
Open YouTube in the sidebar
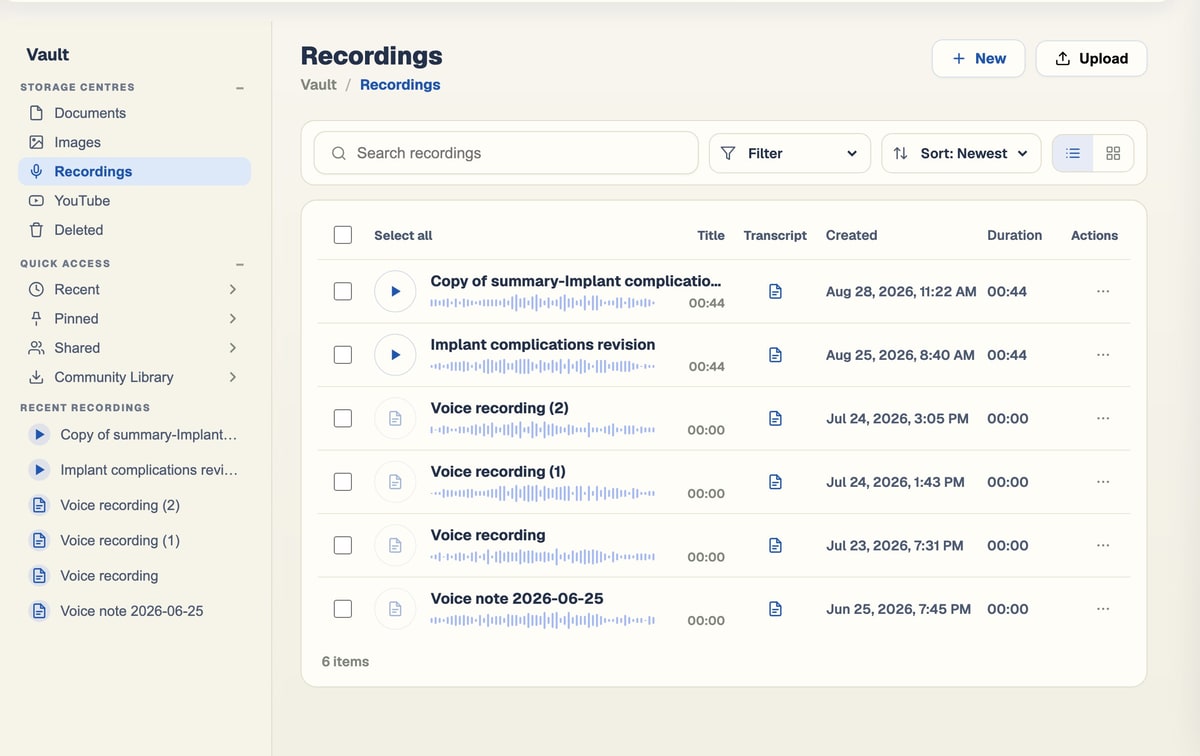tap(134, 200)
